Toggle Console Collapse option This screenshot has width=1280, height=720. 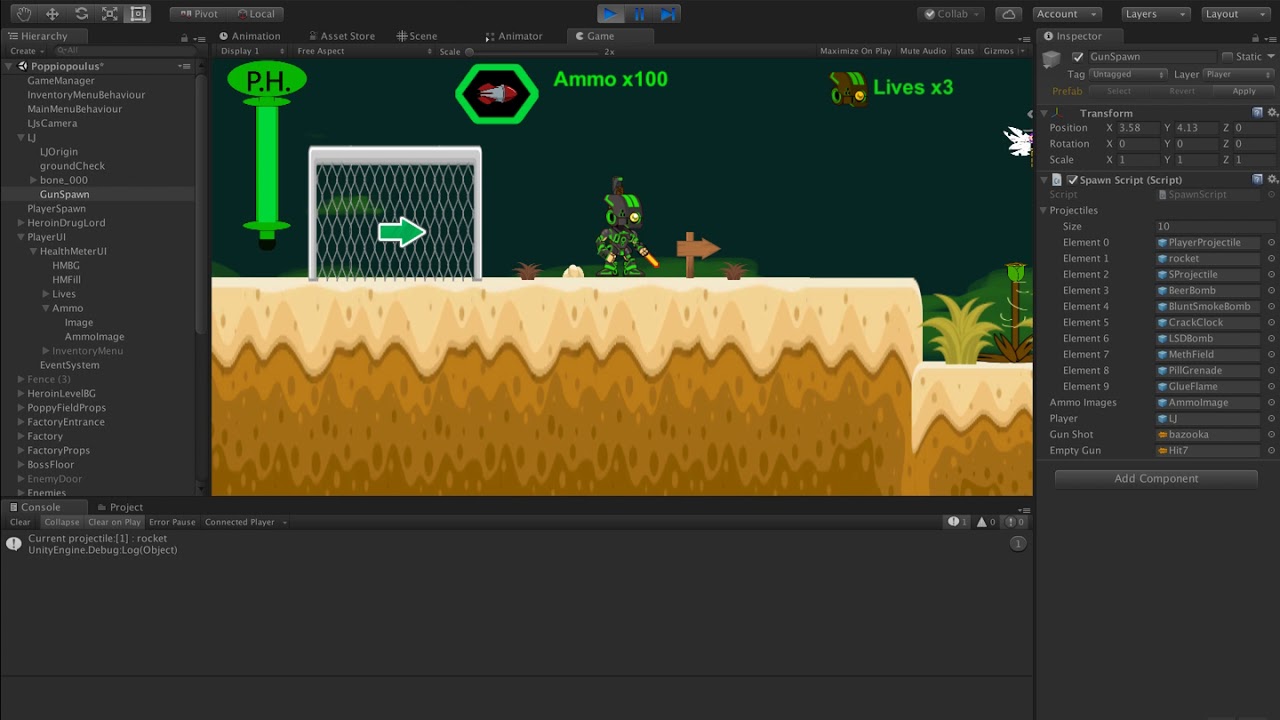[61, 522]
